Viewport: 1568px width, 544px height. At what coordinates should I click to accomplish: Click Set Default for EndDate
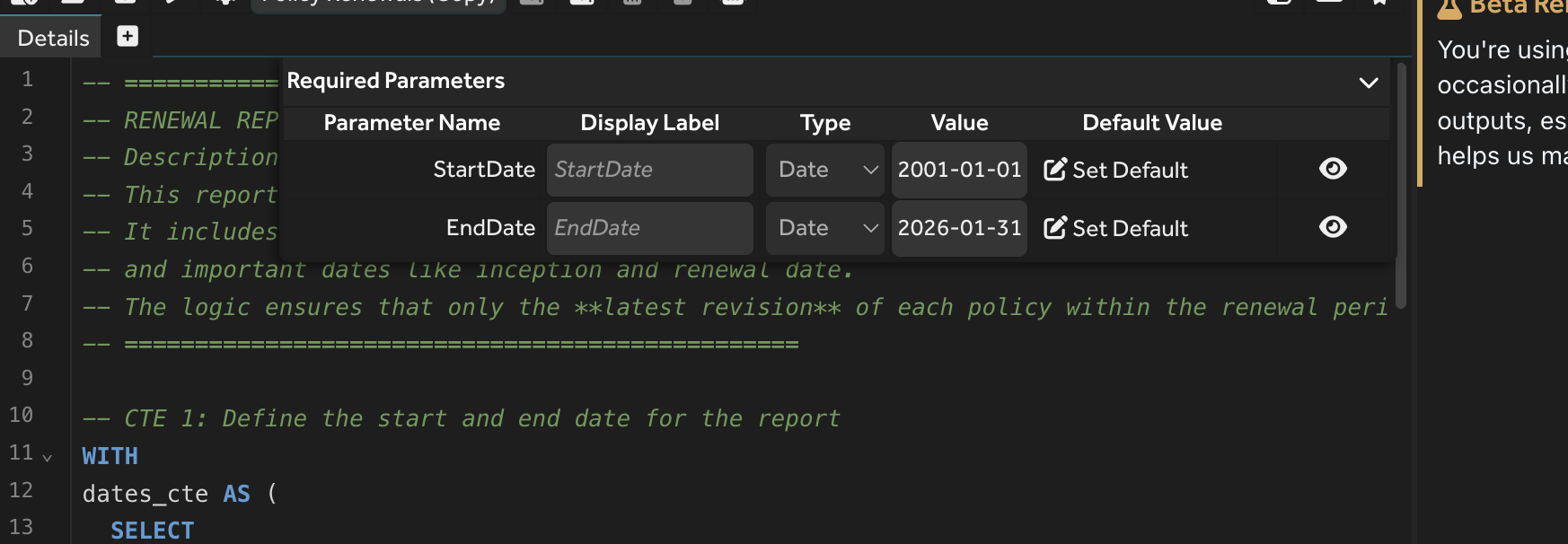coord(1129,228)
